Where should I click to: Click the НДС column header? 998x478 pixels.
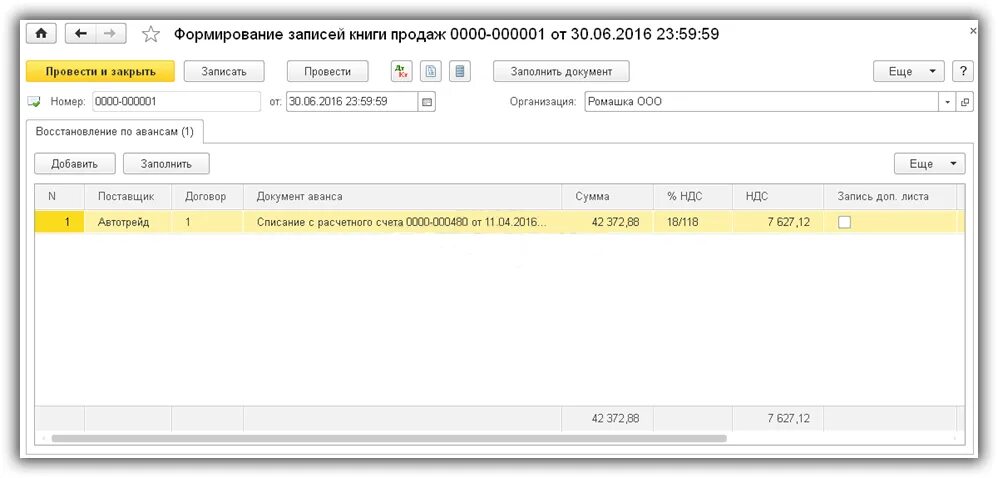point(778,197)
